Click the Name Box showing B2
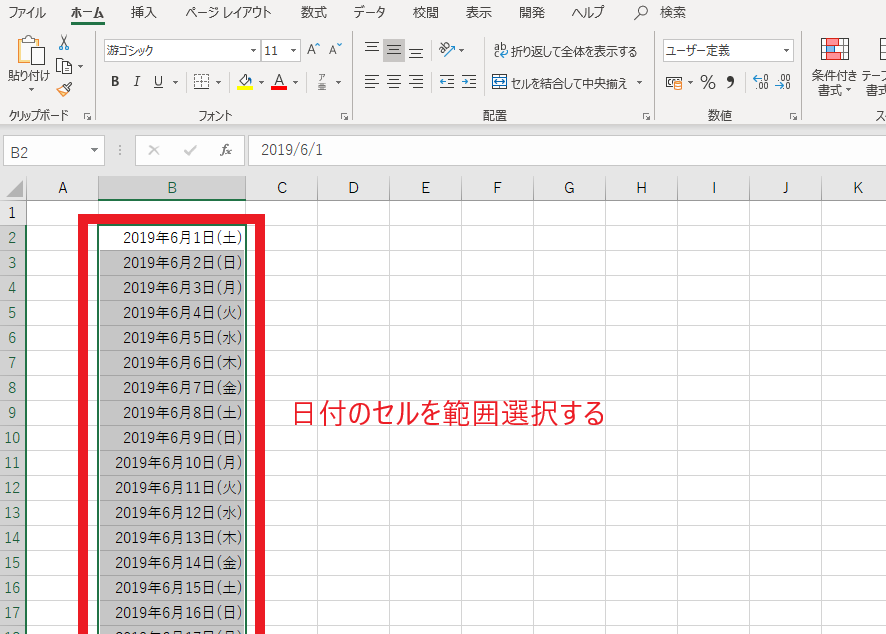886x634 pixels. coord(45,151)
